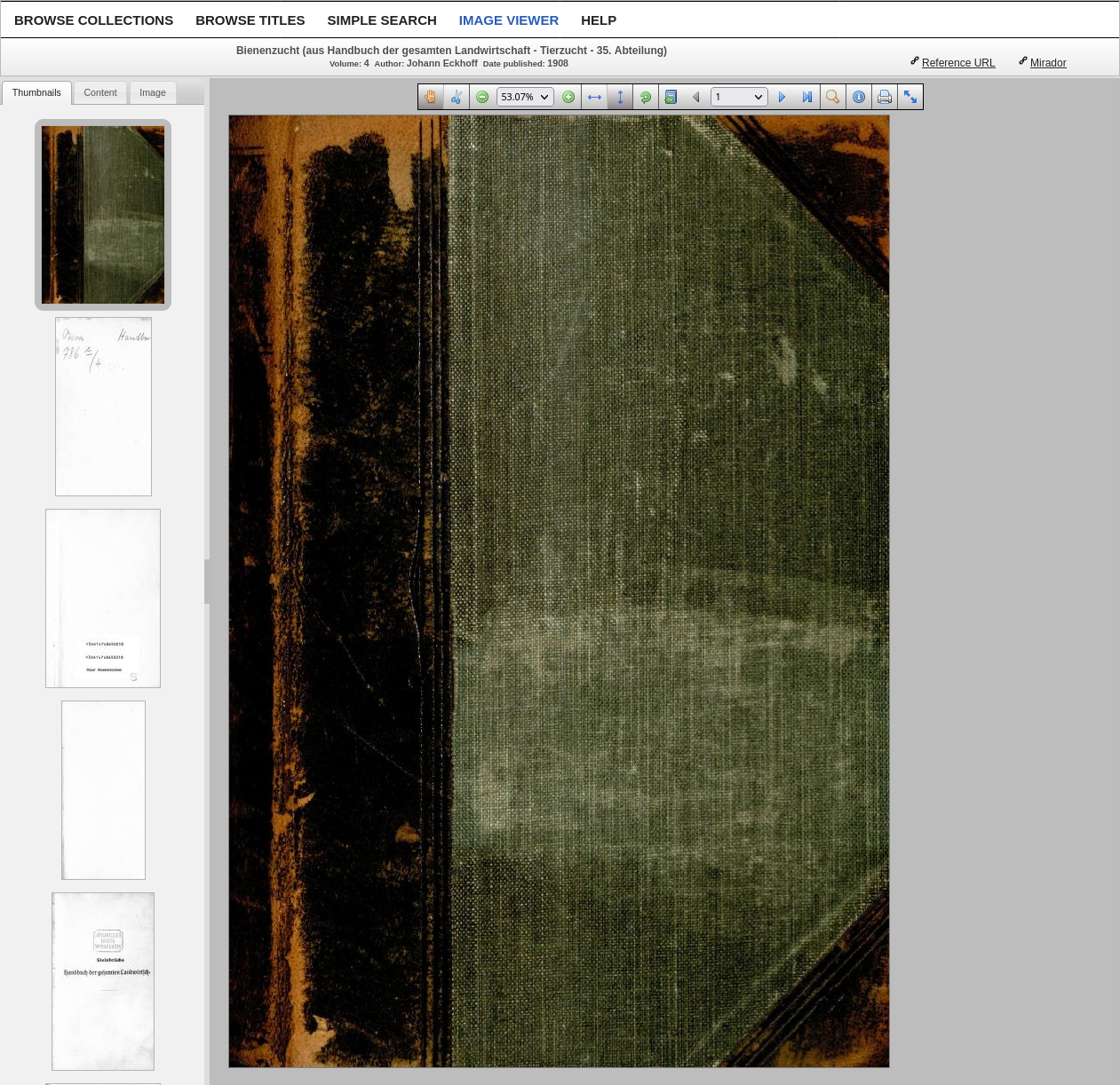Click the green zoom out button
This screenshot has width=1120, height=1085.
pos(482,97)
